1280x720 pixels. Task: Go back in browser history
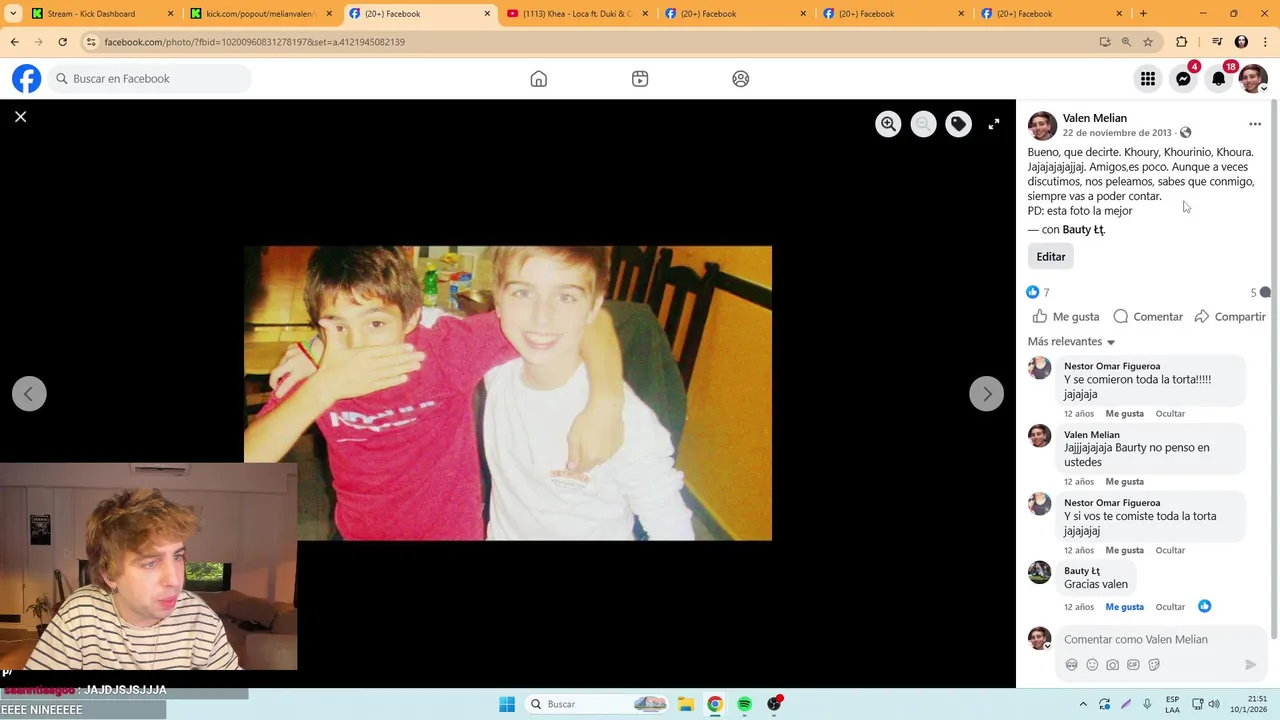15,42
